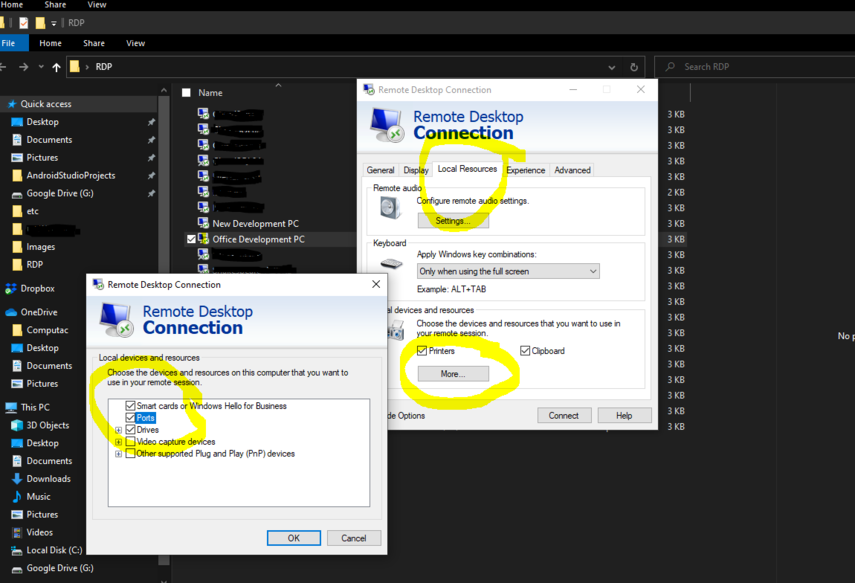This screenshot has width=855, height=583.
Task: Toggle the Clipboard checkbox
Action: click(525, 351)
